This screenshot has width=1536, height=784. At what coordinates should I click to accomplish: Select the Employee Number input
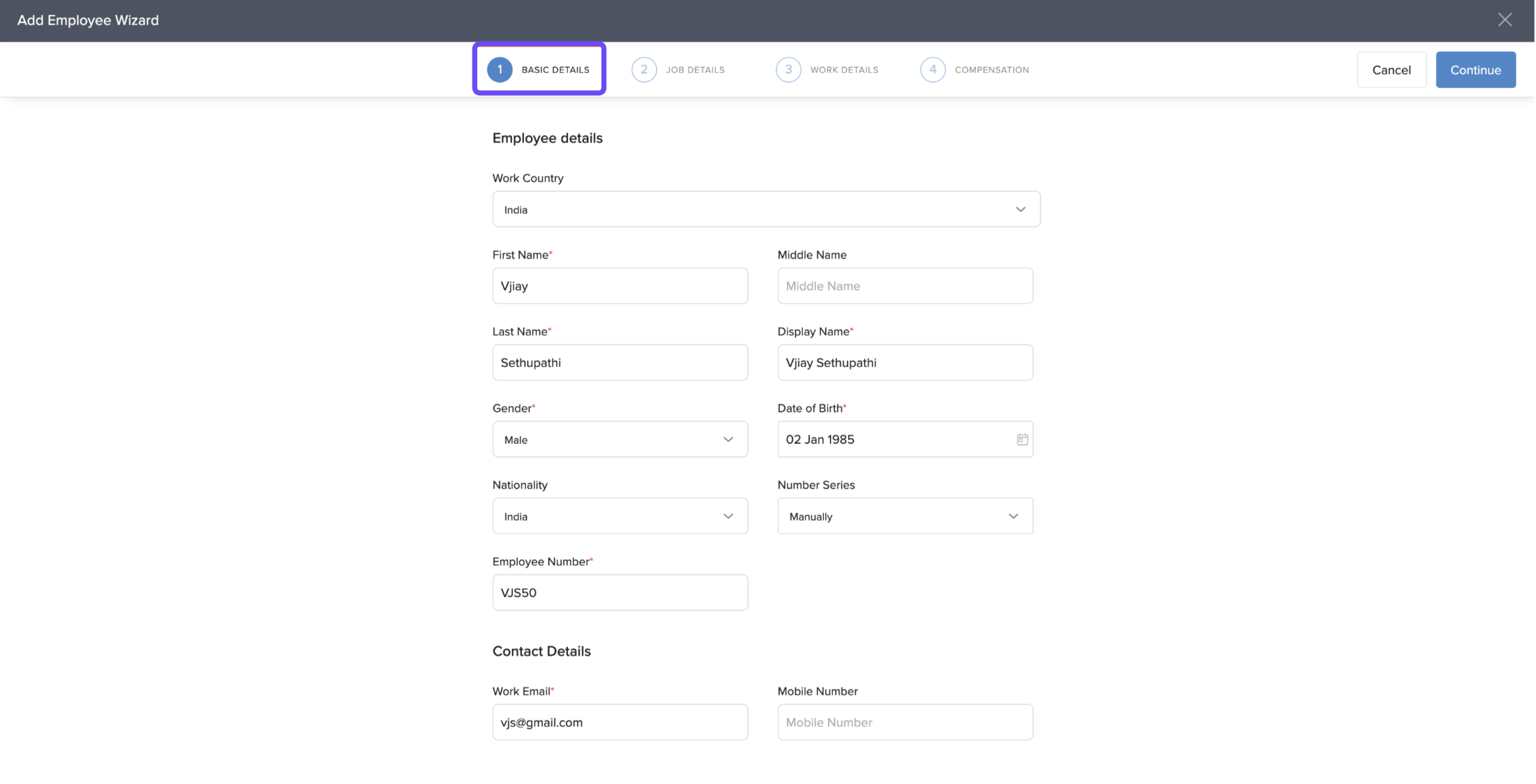619,593
